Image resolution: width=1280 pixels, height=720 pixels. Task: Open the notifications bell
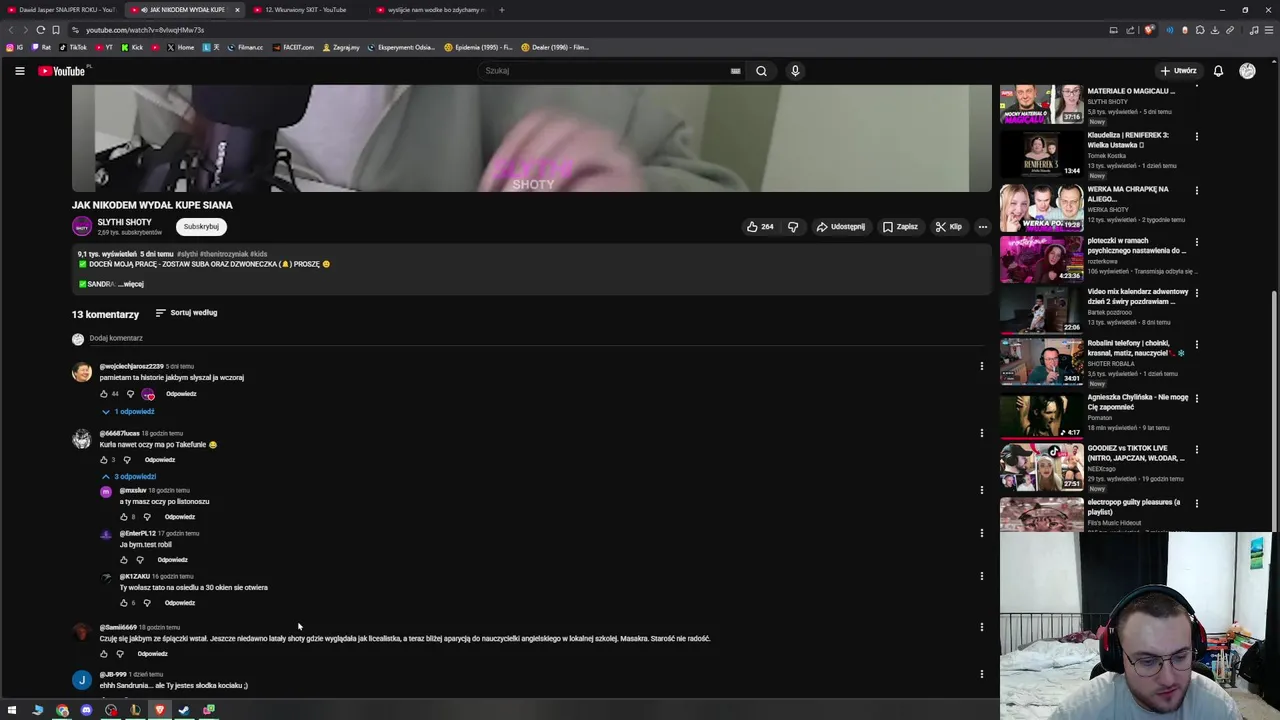pyautogui.click(x=1218, y=71)
